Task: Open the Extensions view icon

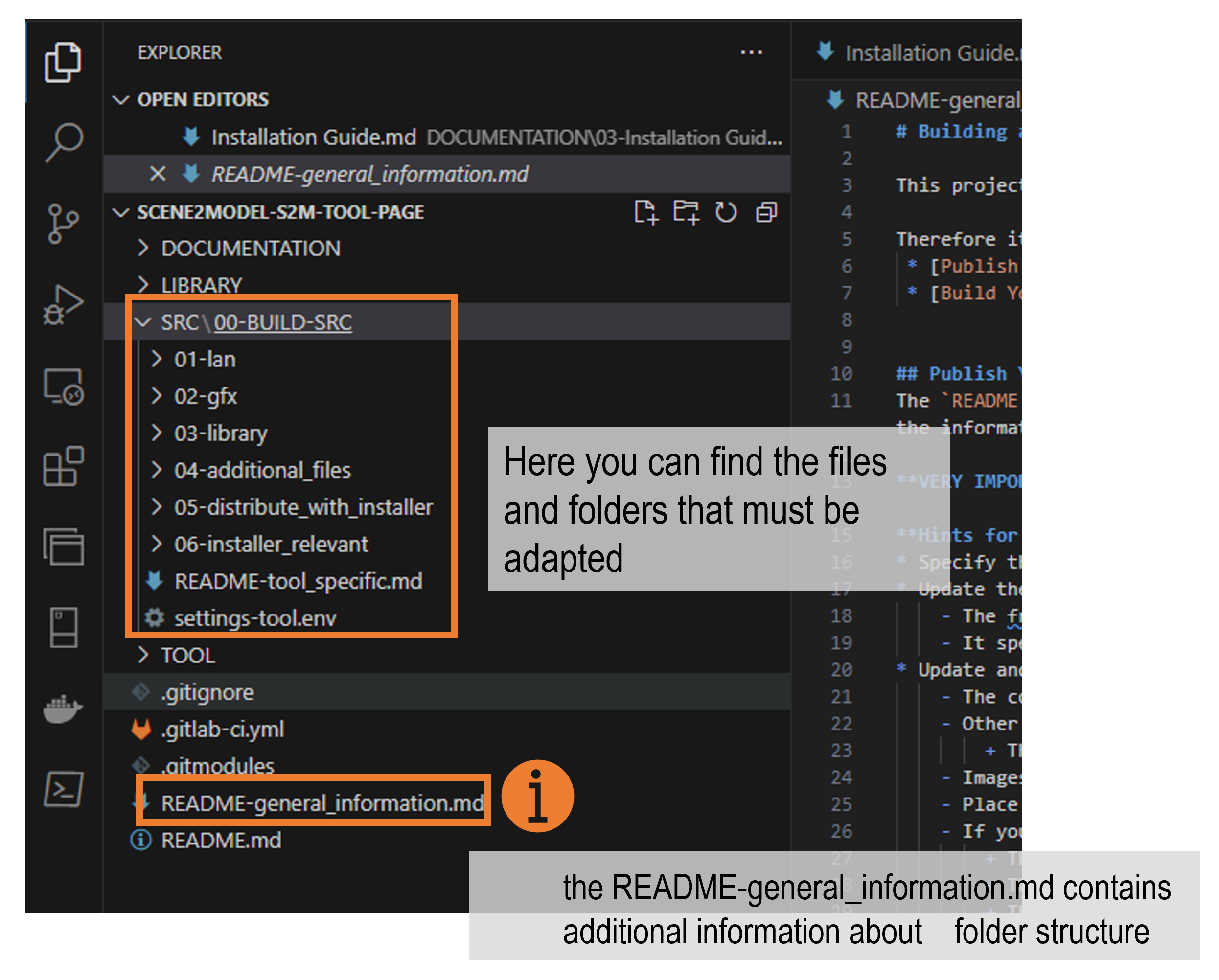Action: pyautogui.click(x=63, y=466)
